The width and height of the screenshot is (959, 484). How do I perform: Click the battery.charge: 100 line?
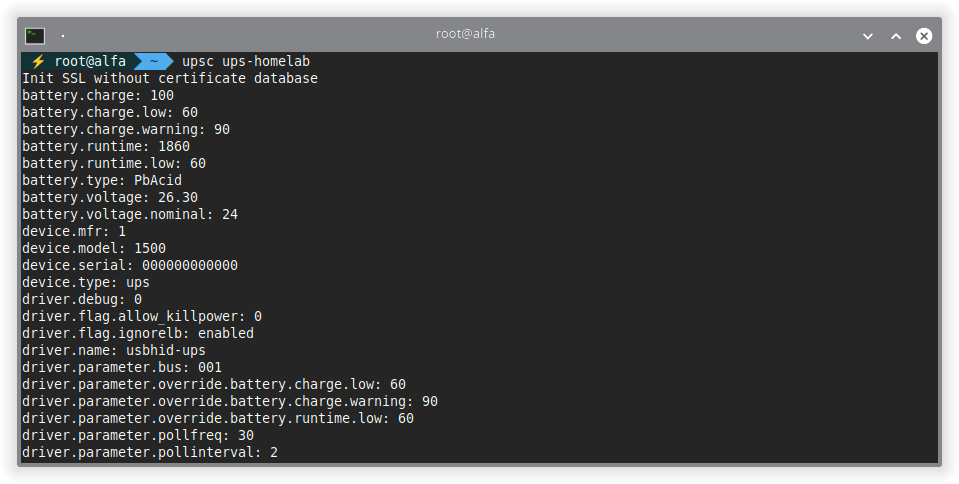pos(98,95)
